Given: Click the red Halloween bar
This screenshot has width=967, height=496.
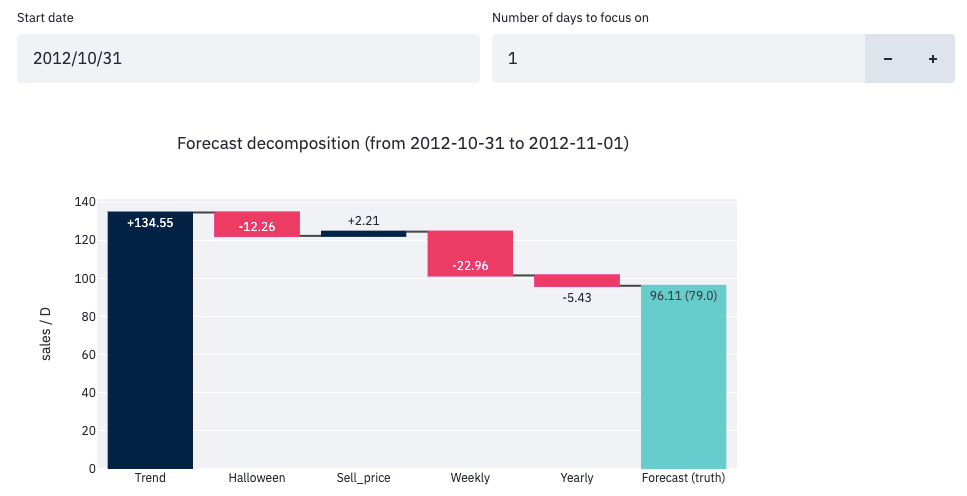Looking at the screenshot, I should tap(257, 224).
